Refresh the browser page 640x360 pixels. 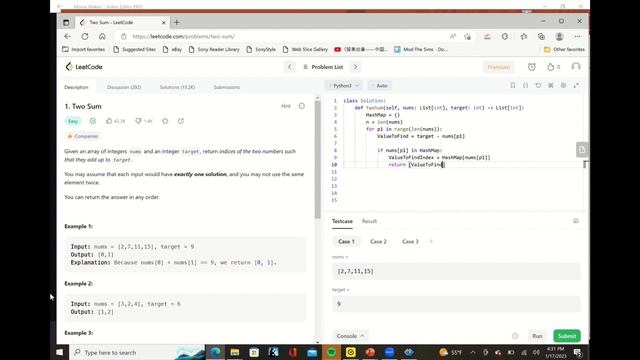point(84,36)
